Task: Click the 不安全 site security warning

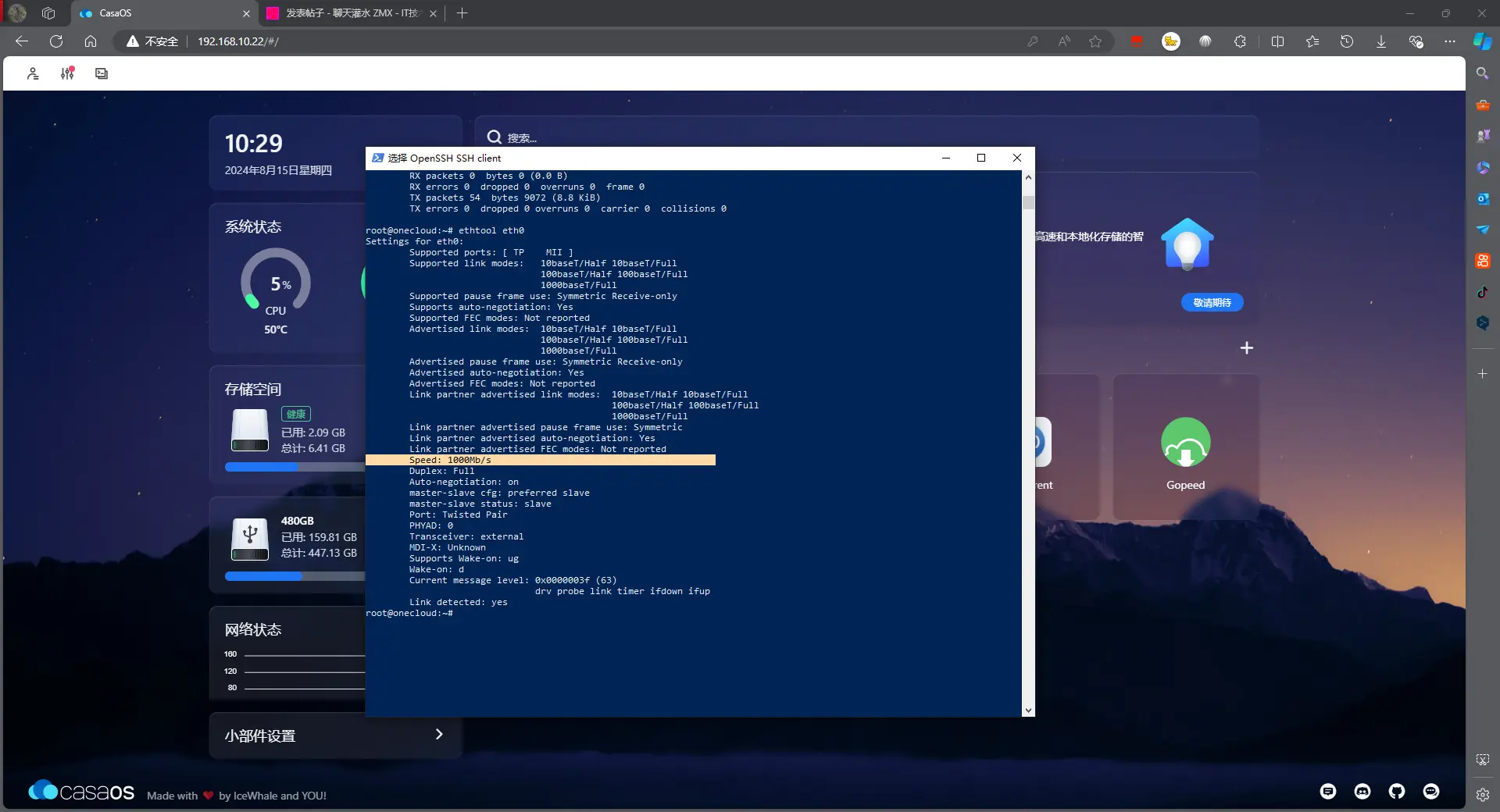Action: pos(152,41)
